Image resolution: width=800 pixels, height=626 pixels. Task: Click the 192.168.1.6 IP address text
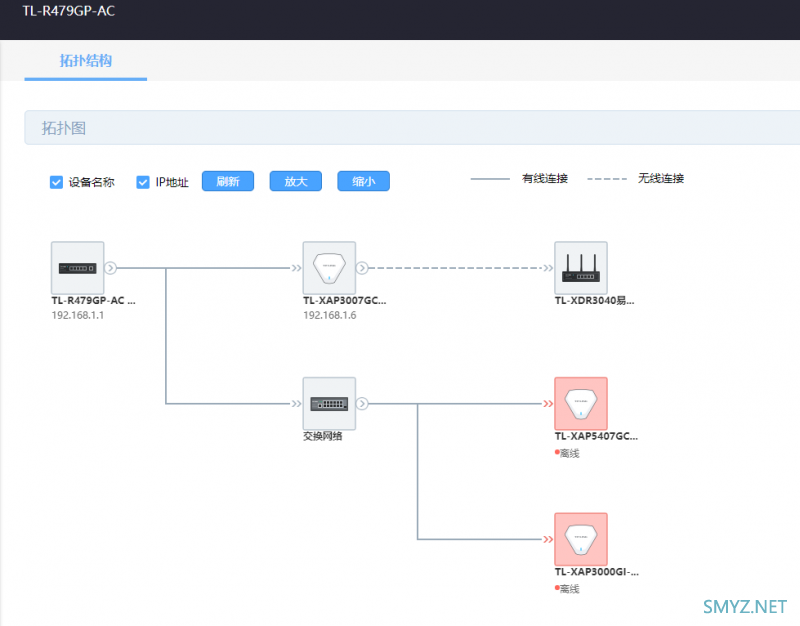click(x=330, y=315)
